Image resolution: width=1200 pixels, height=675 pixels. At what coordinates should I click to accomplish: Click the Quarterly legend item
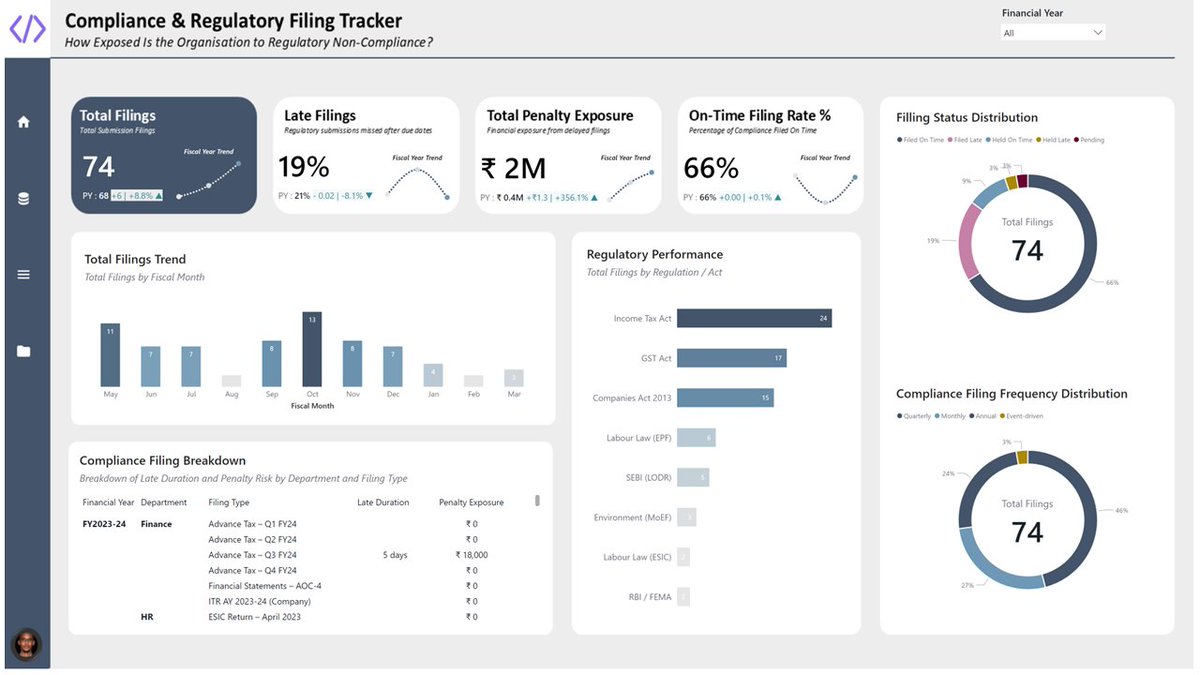click(x=914, y=416)
